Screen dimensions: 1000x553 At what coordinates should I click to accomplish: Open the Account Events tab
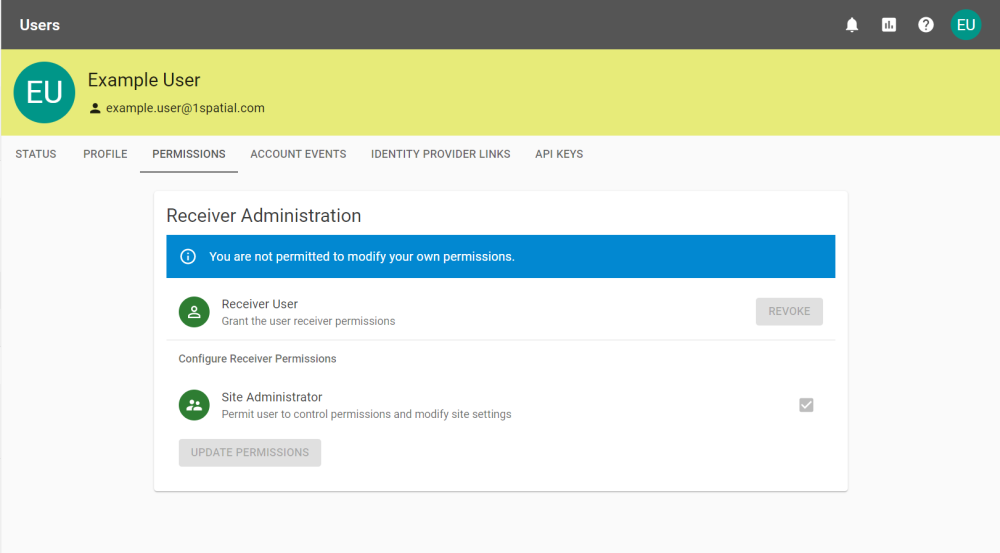point(298,154)
